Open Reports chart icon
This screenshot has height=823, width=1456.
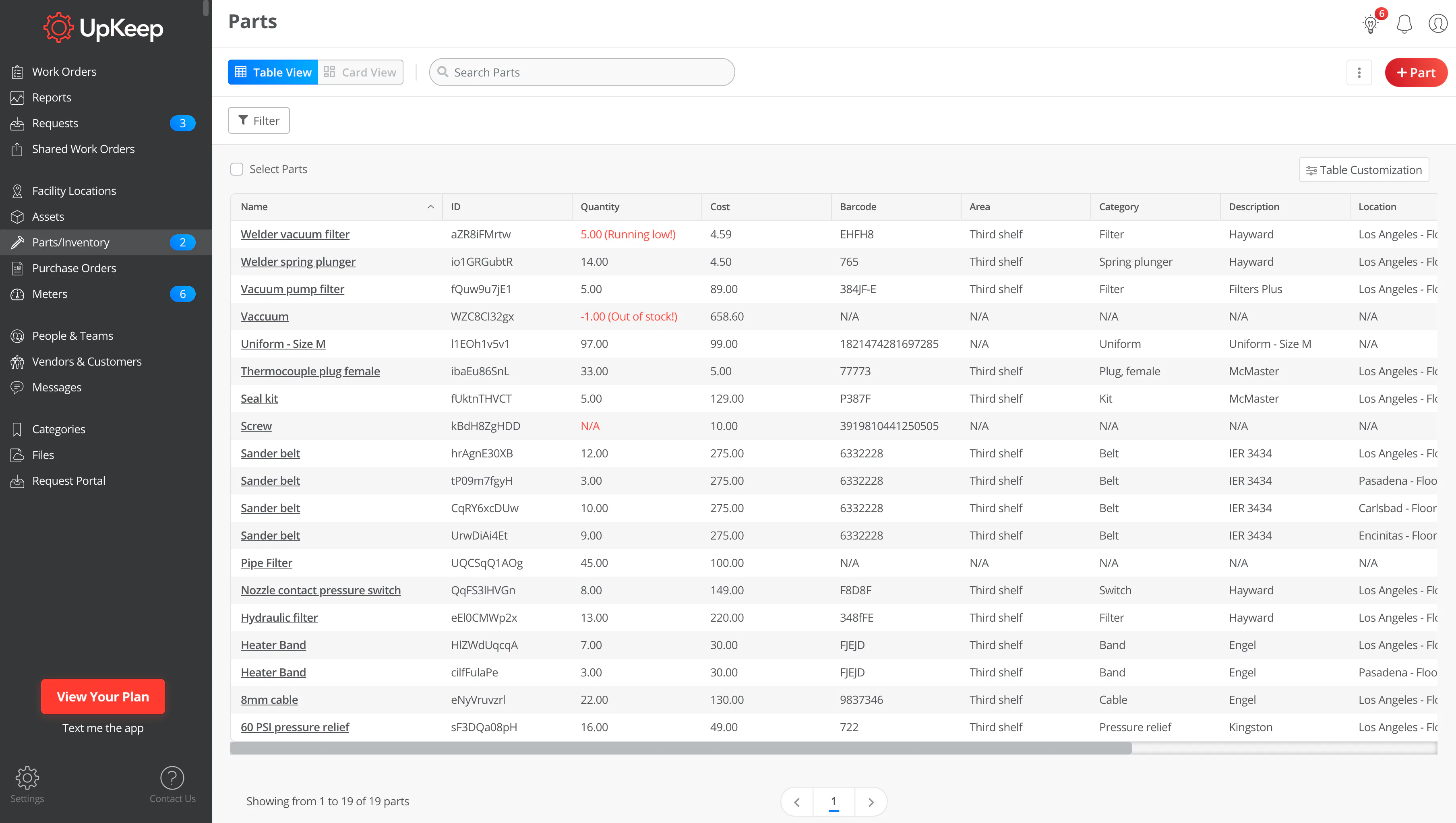coord(18,97)
